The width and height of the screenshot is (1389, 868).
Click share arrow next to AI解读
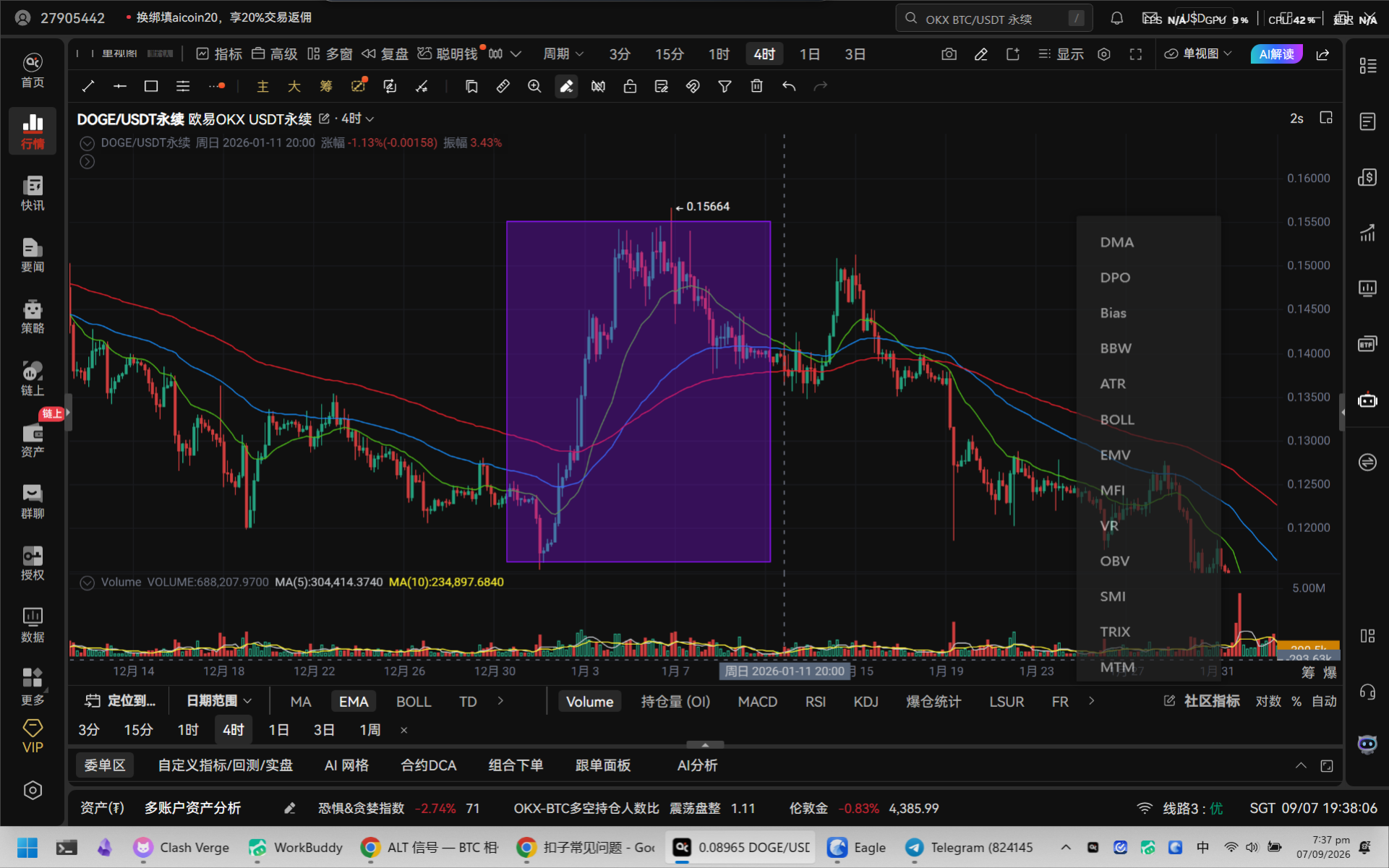[1322, 54]
